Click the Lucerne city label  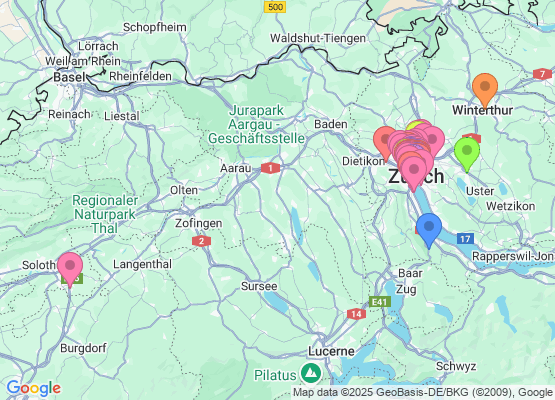click(331, 351)
